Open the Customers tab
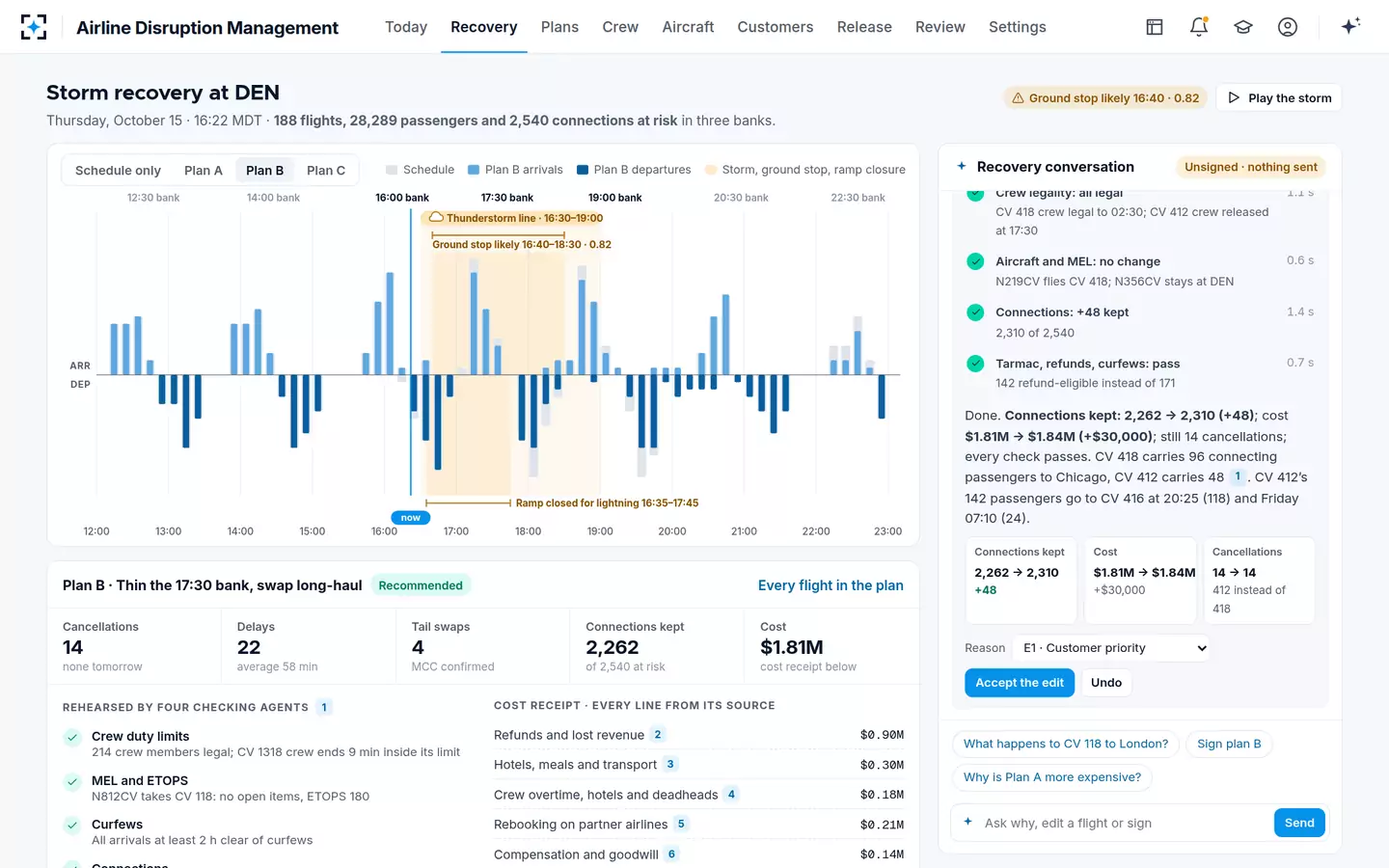1389x868 pixels. [x=776, y=27]
